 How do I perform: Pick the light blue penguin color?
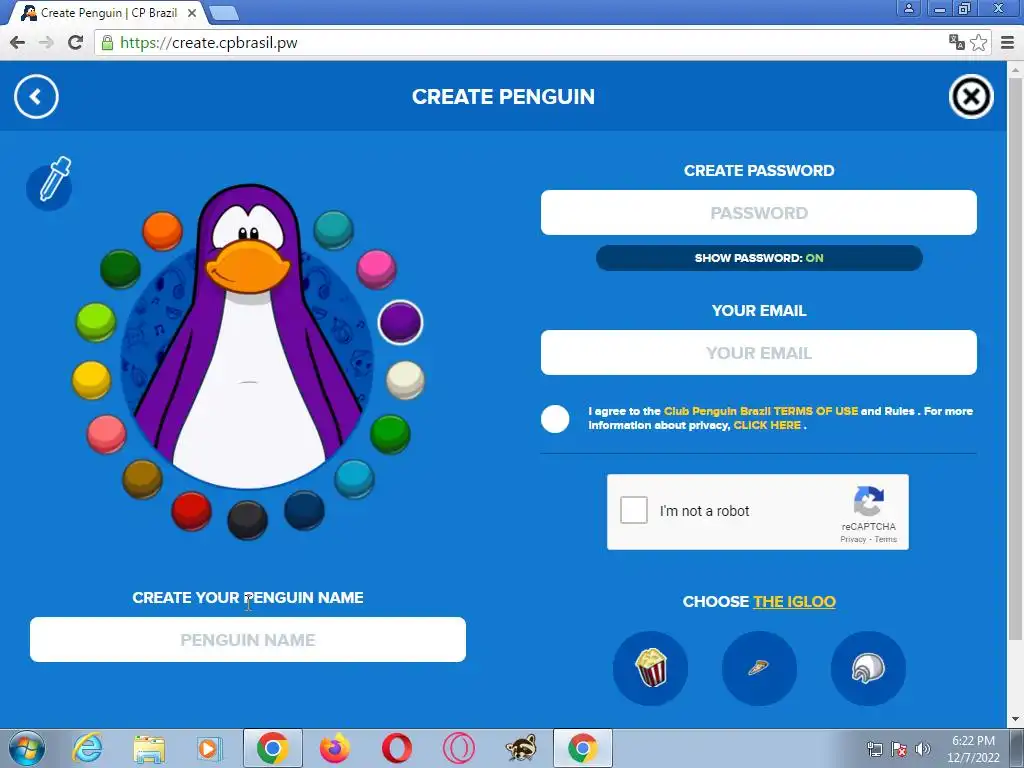(354, 478)
